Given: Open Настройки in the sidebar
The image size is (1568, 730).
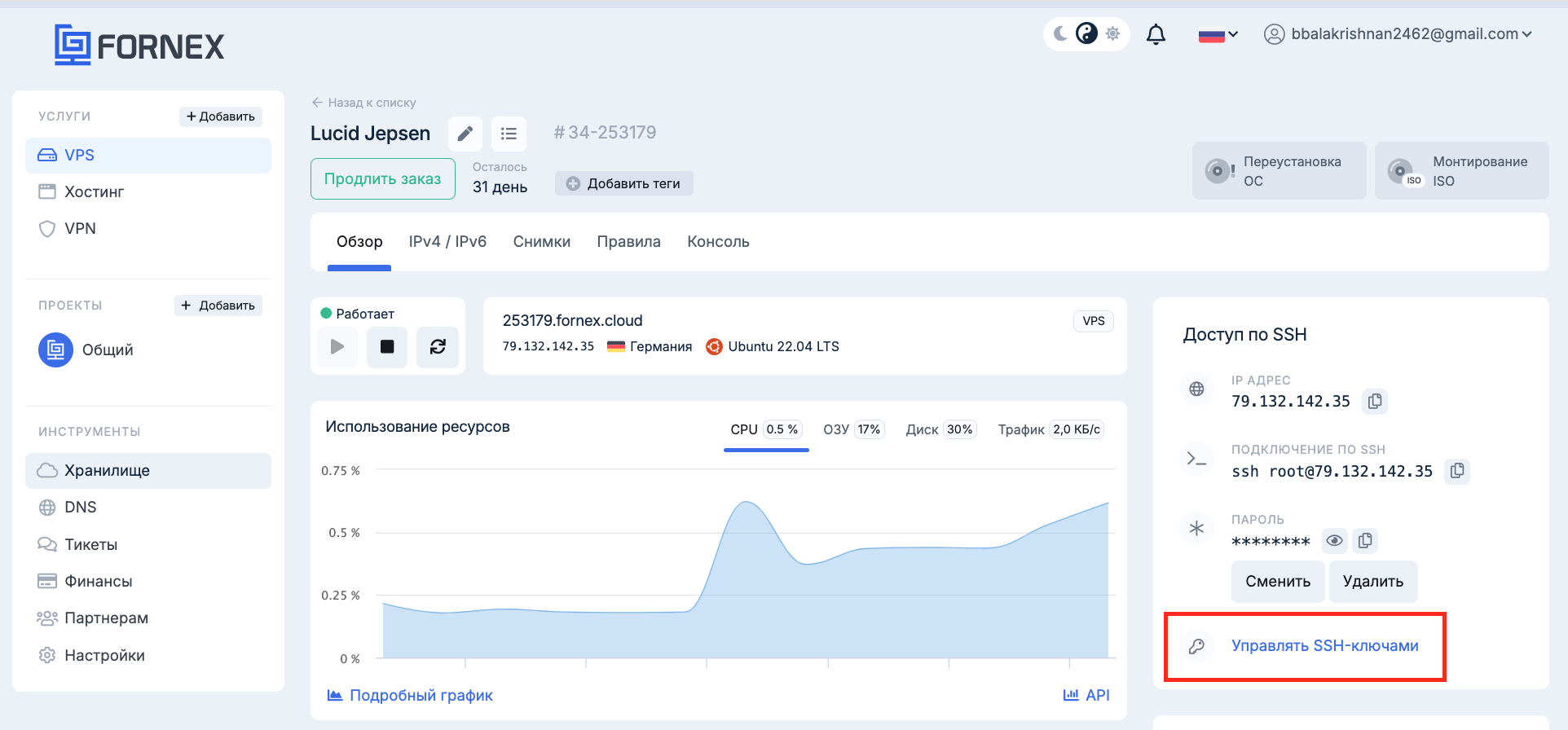Looking at the screenshot, I should 148,656.
